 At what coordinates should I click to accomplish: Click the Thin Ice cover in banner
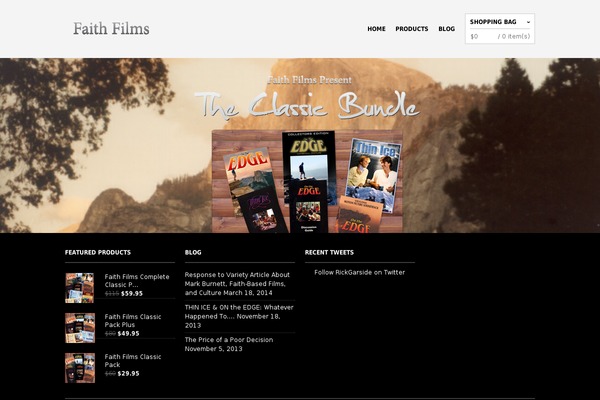click(373, 174)
